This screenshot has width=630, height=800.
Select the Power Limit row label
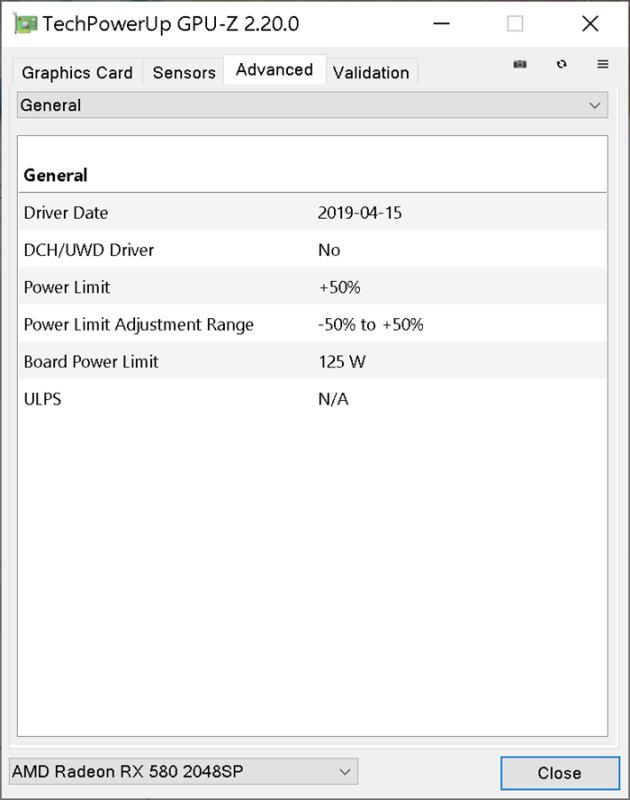[x=67, y=287]
